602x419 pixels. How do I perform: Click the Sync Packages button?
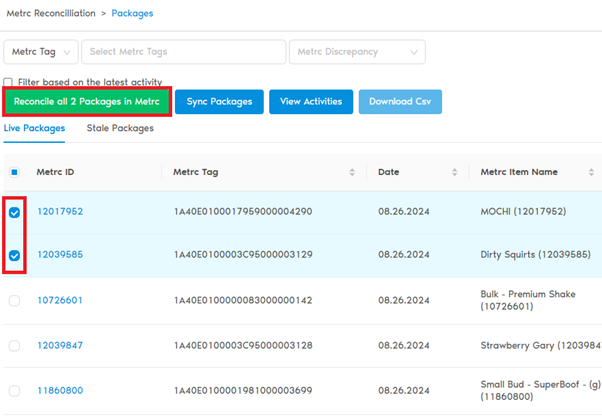[219, 102]
